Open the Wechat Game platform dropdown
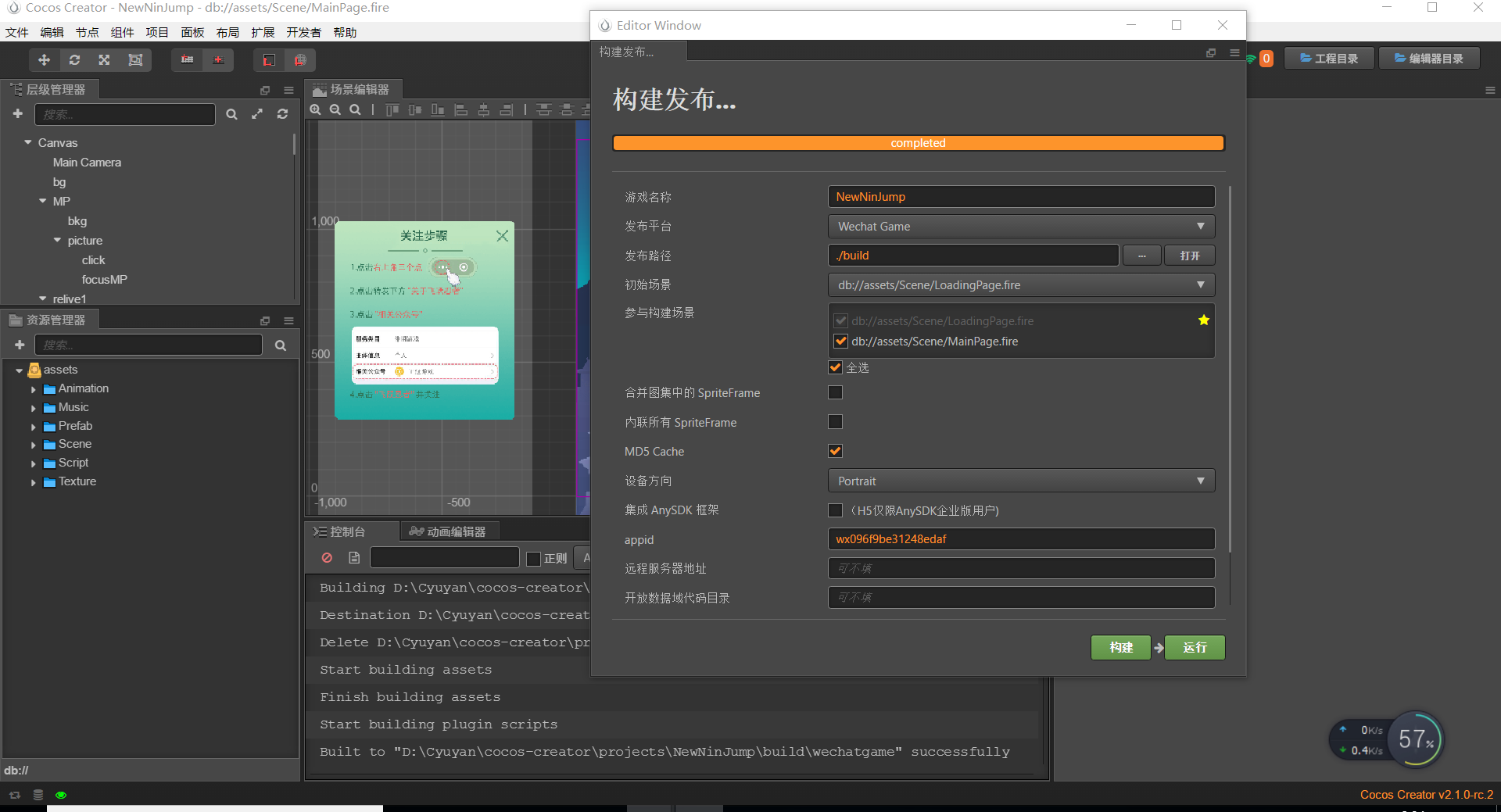Image resolution: width=1501 pixels, height=812 pixels. [x=1021, y=227]
